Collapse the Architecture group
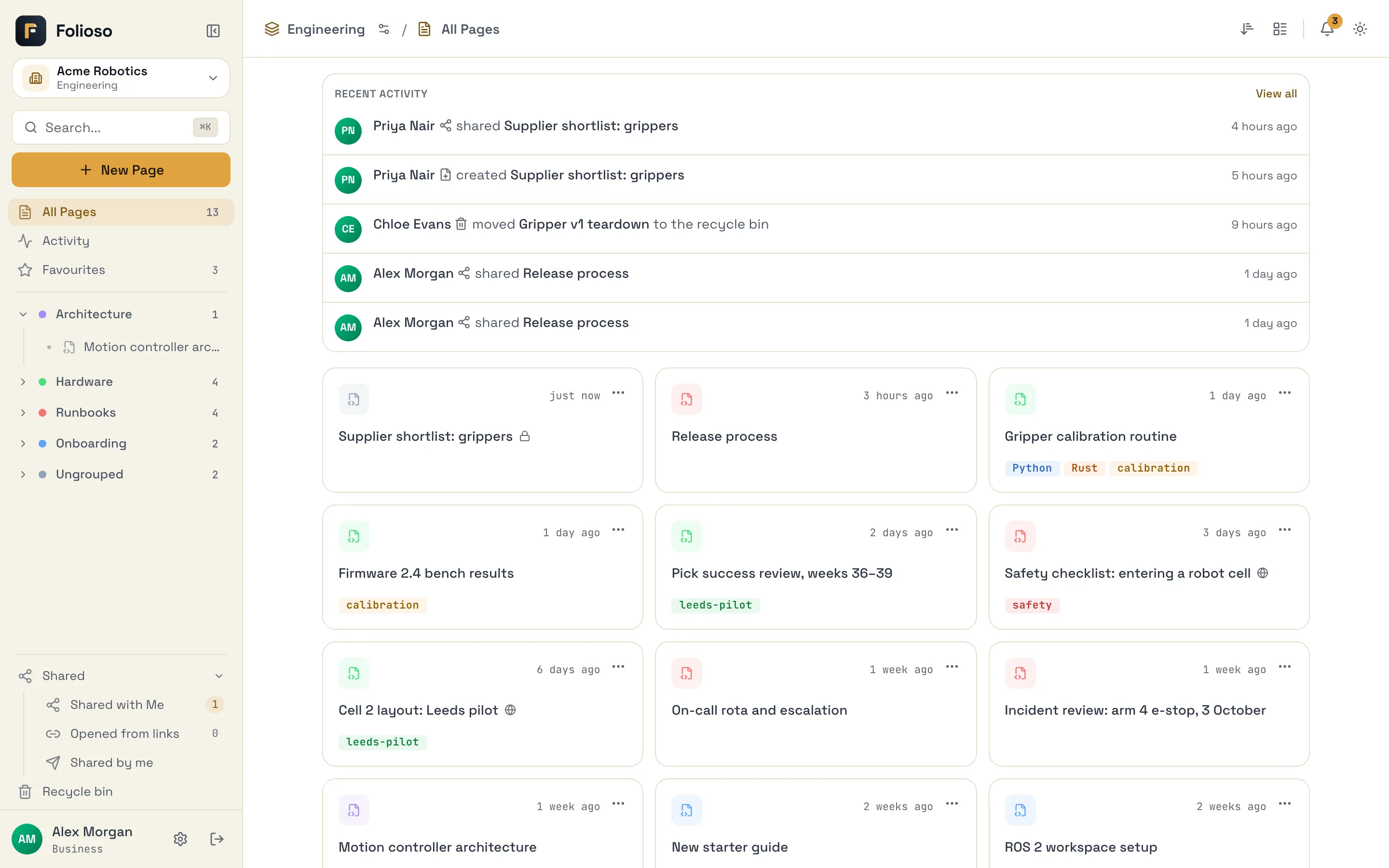The height and width of the screenshot is (868, 1389). click(23, 314)
